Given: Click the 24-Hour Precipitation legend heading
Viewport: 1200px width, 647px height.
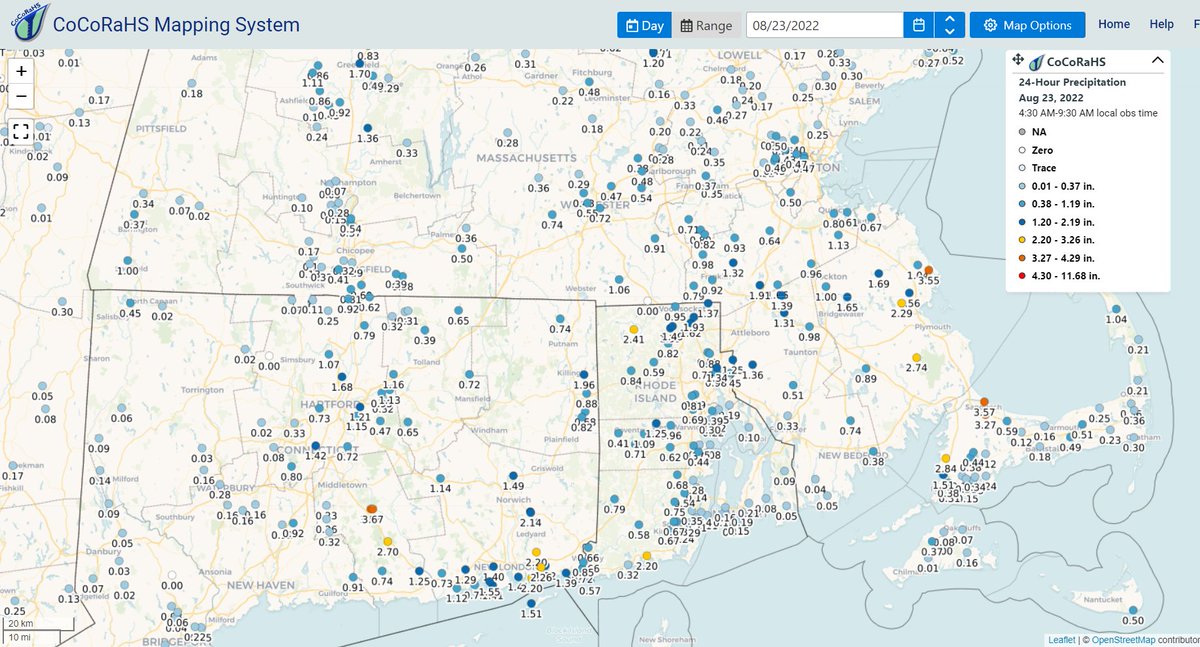Looking at the screenshot, I should 1072,82.
